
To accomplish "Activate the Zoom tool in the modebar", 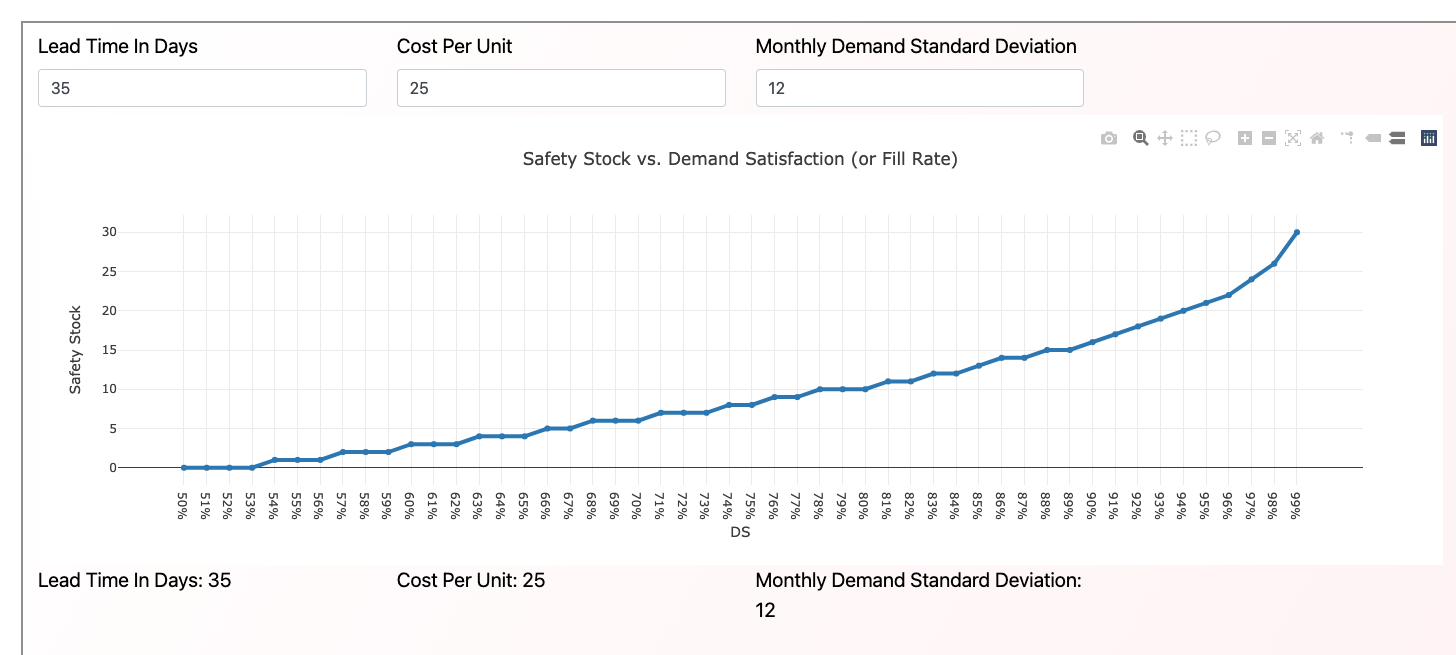I will (x=1140, y=138).
